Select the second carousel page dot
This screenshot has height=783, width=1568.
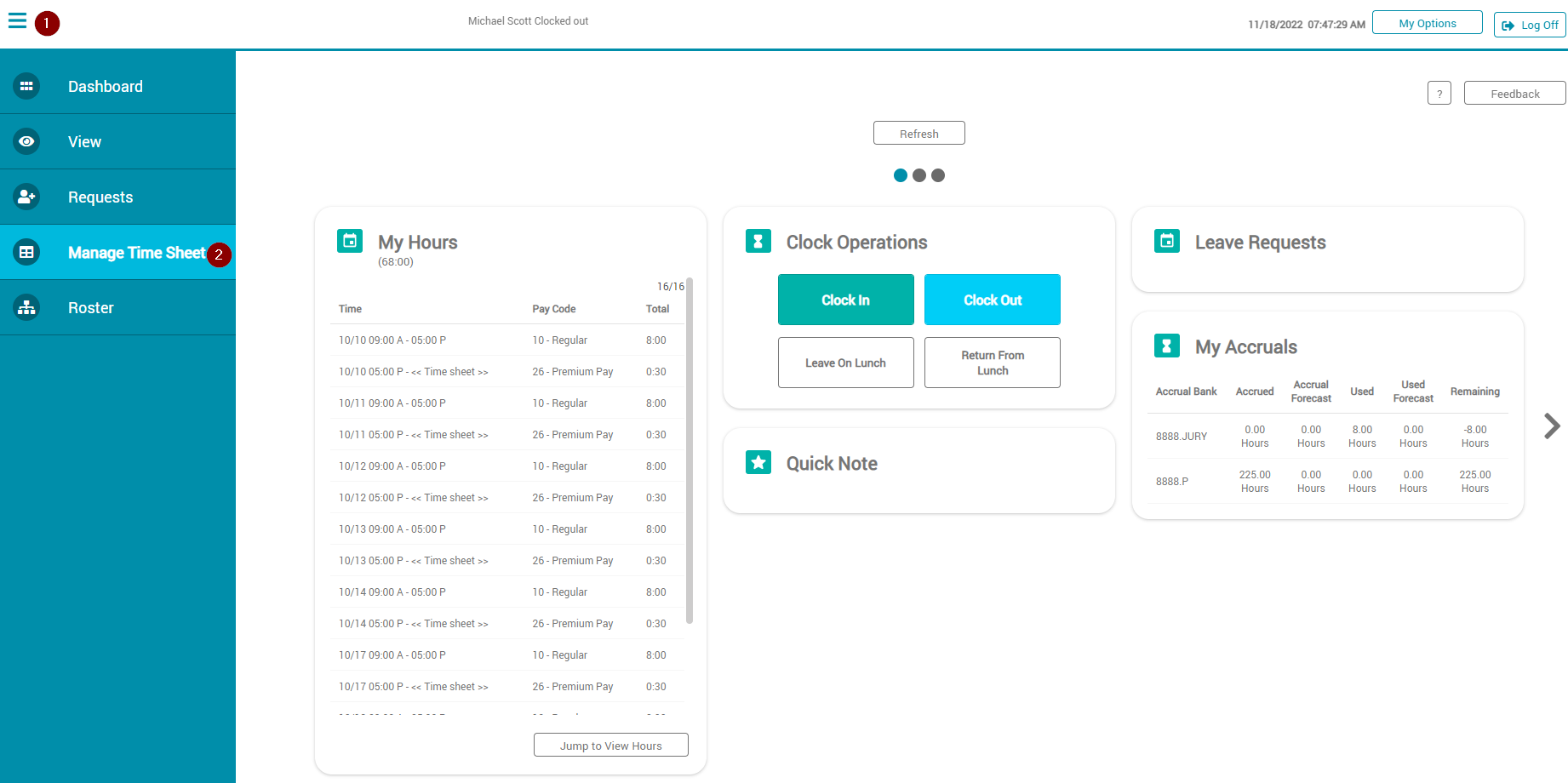[919, 175]
